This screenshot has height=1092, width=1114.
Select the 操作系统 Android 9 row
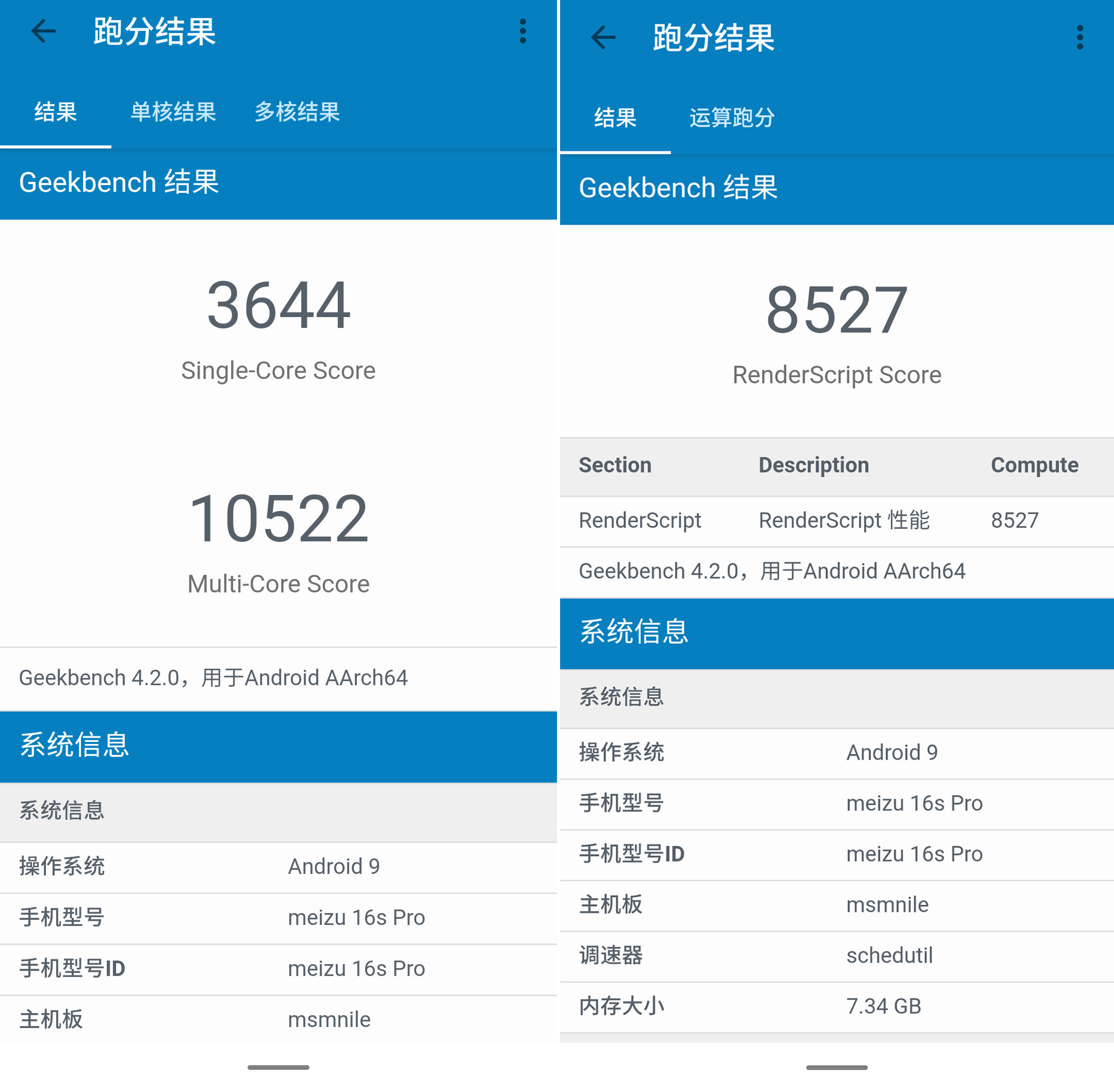click(278, 867)
